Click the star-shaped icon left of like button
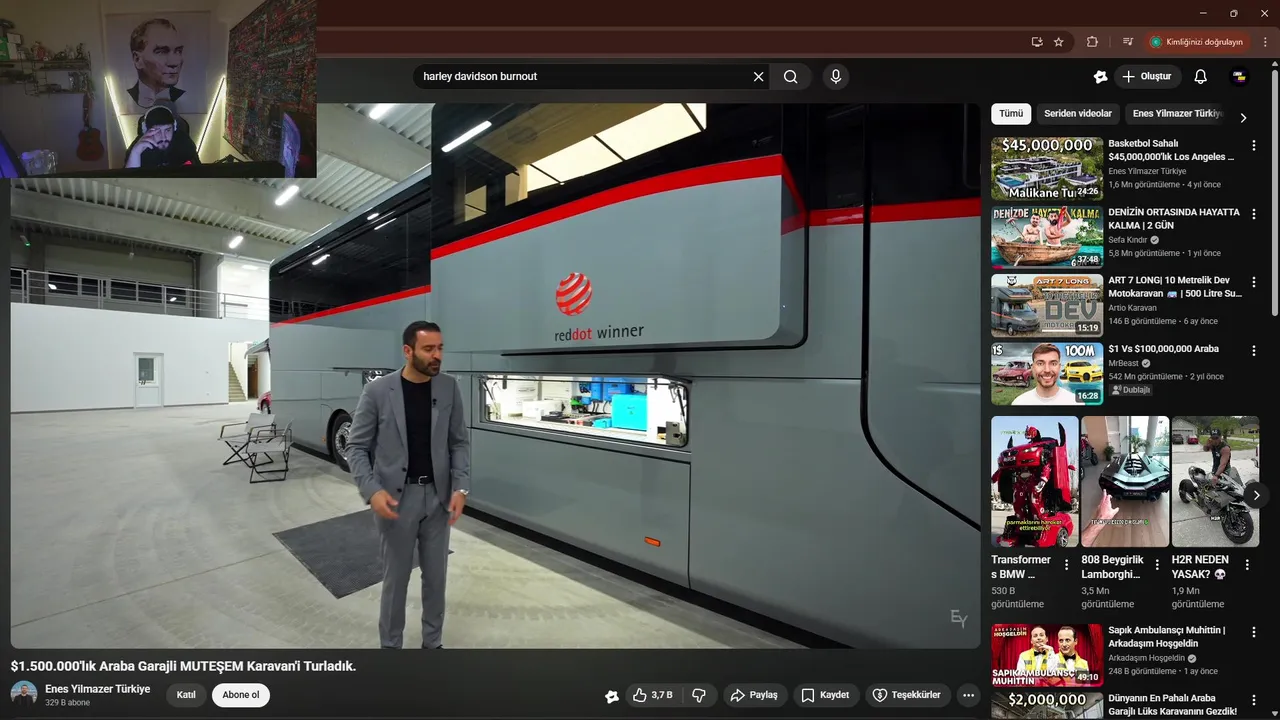 tap(612, 696)
